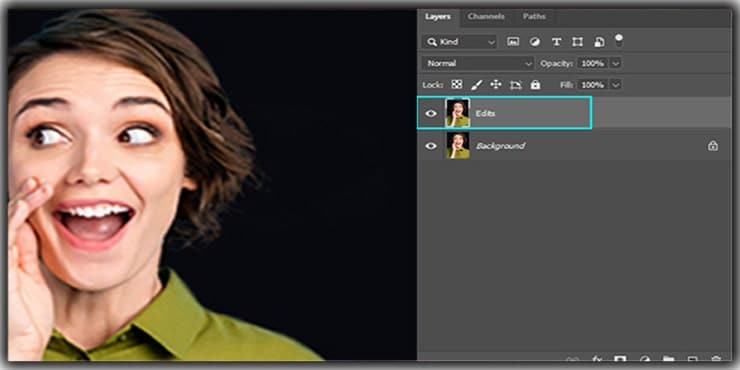Hide the Background layer with eye icon
740x370 pixels.
[431, 146]
